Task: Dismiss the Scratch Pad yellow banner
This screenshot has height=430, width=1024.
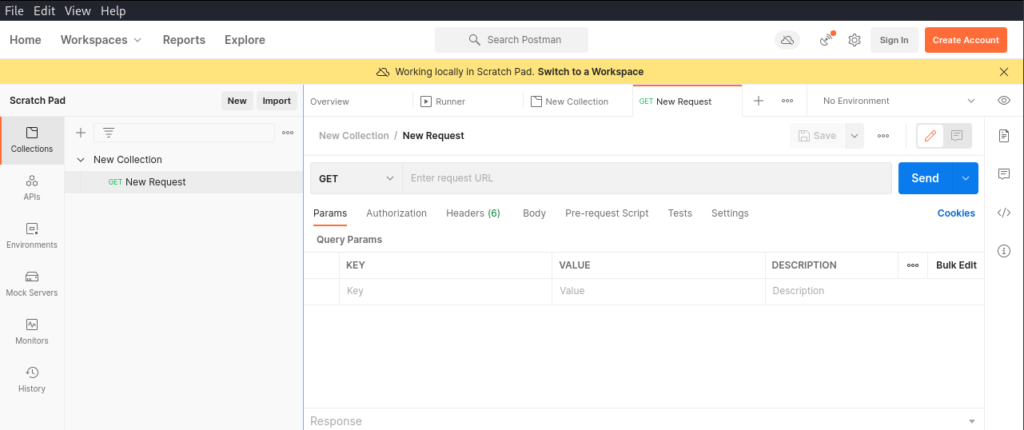Action: click(1004, 72)
